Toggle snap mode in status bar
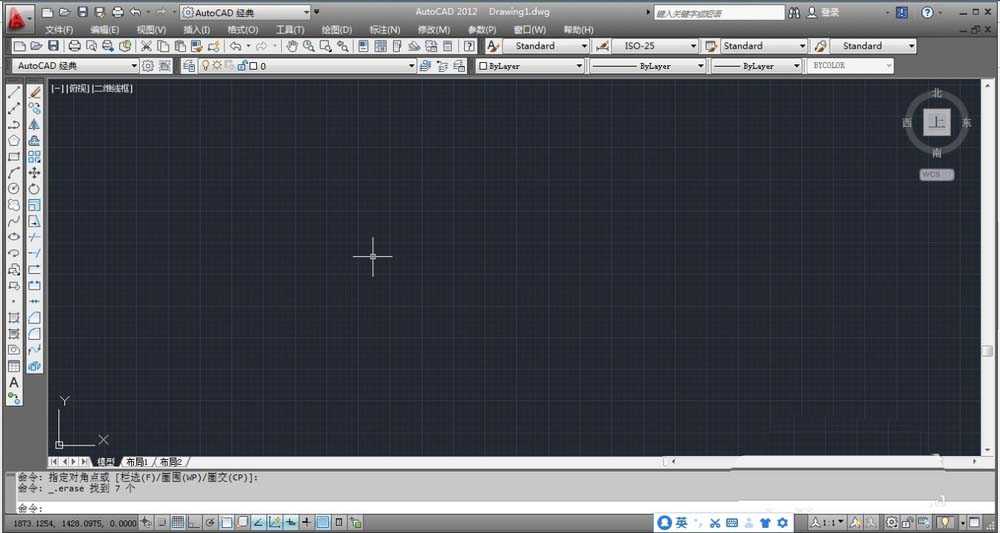Viewport: 1000px width, 533px height. click(x=162, y=522)
